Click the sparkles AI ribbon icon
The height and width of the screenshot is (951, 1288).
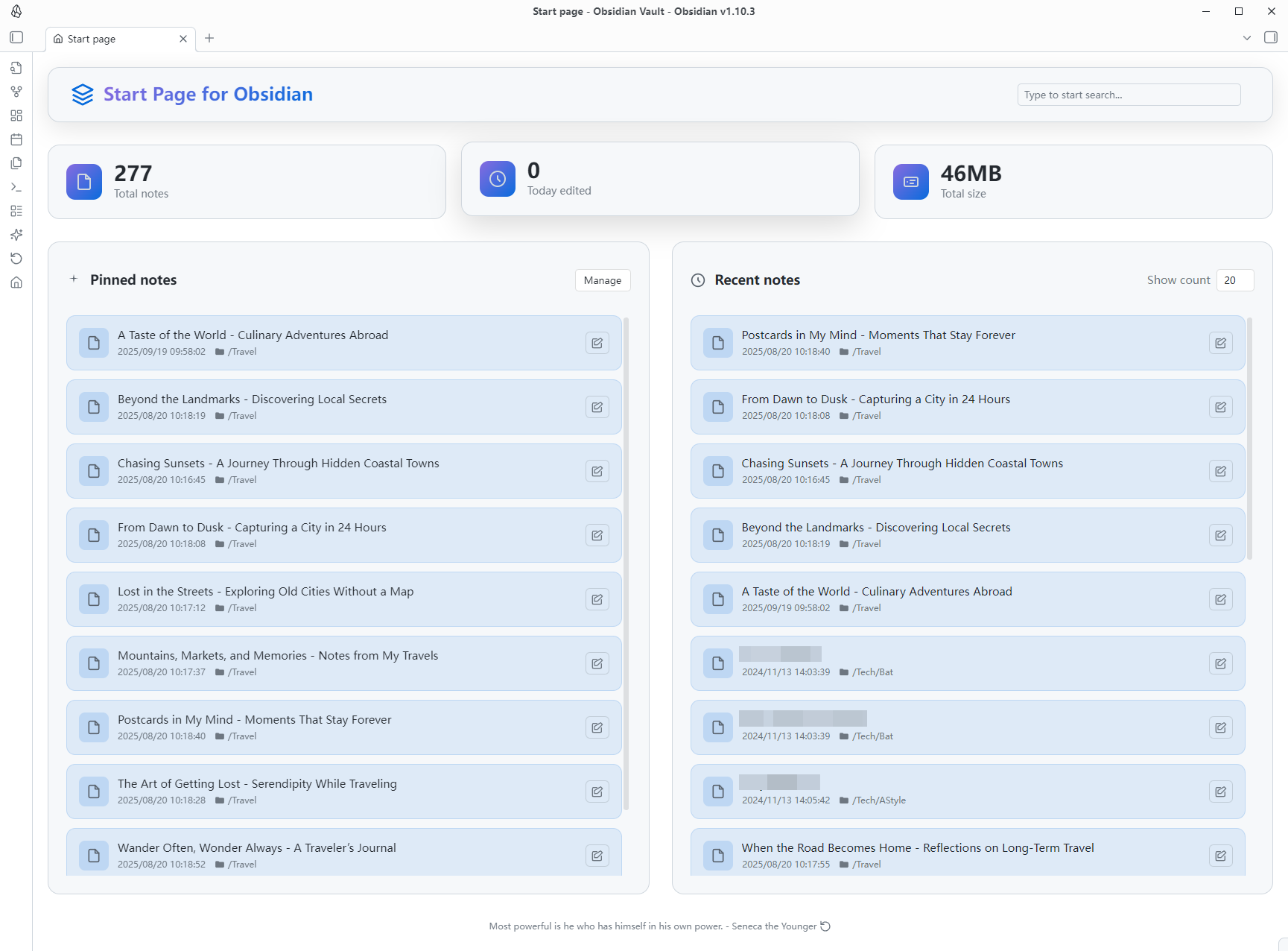click(16, 235)
